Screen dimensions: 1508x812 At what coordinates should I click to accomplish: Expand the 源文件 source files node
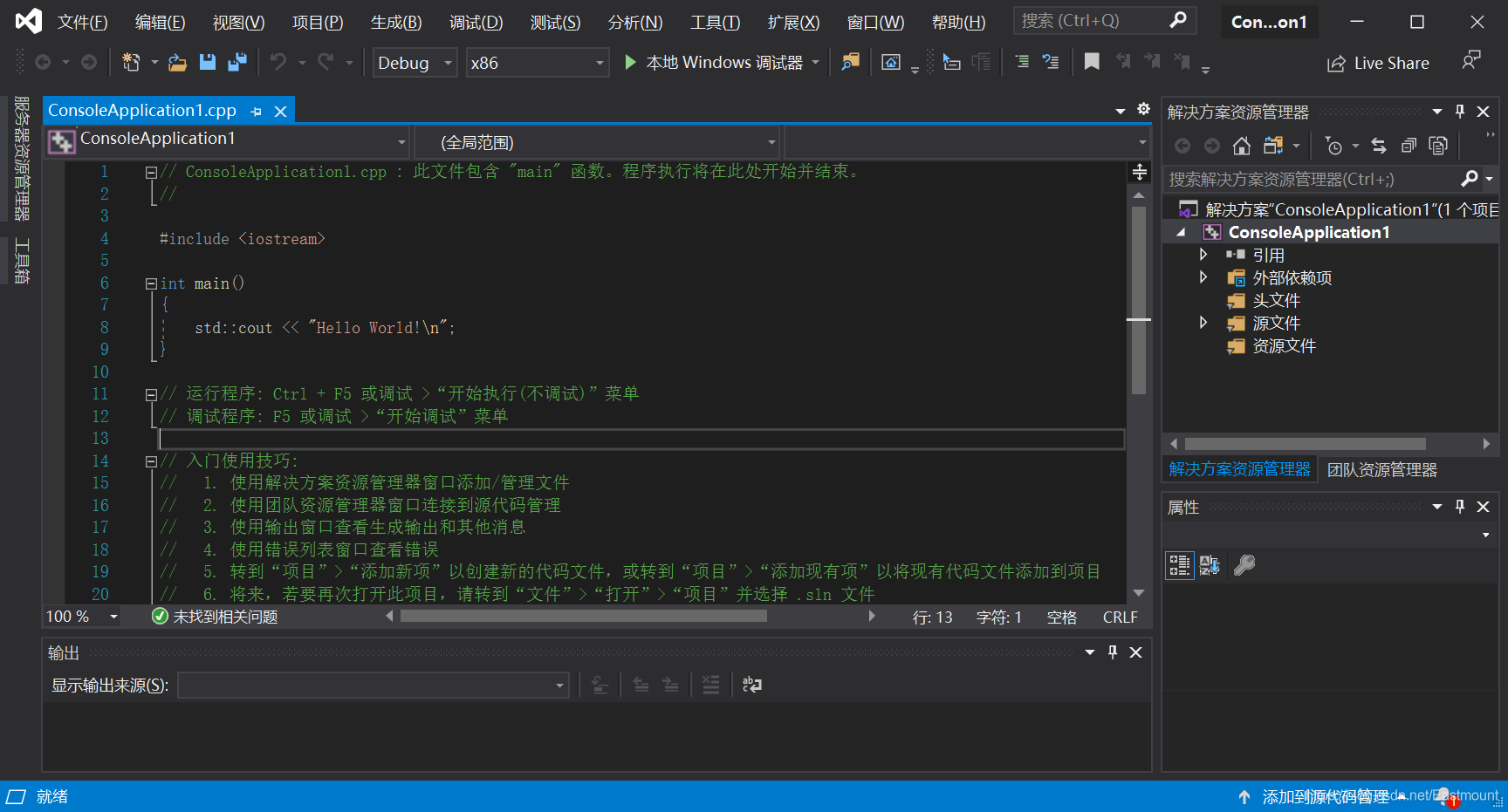[1203, 323]
